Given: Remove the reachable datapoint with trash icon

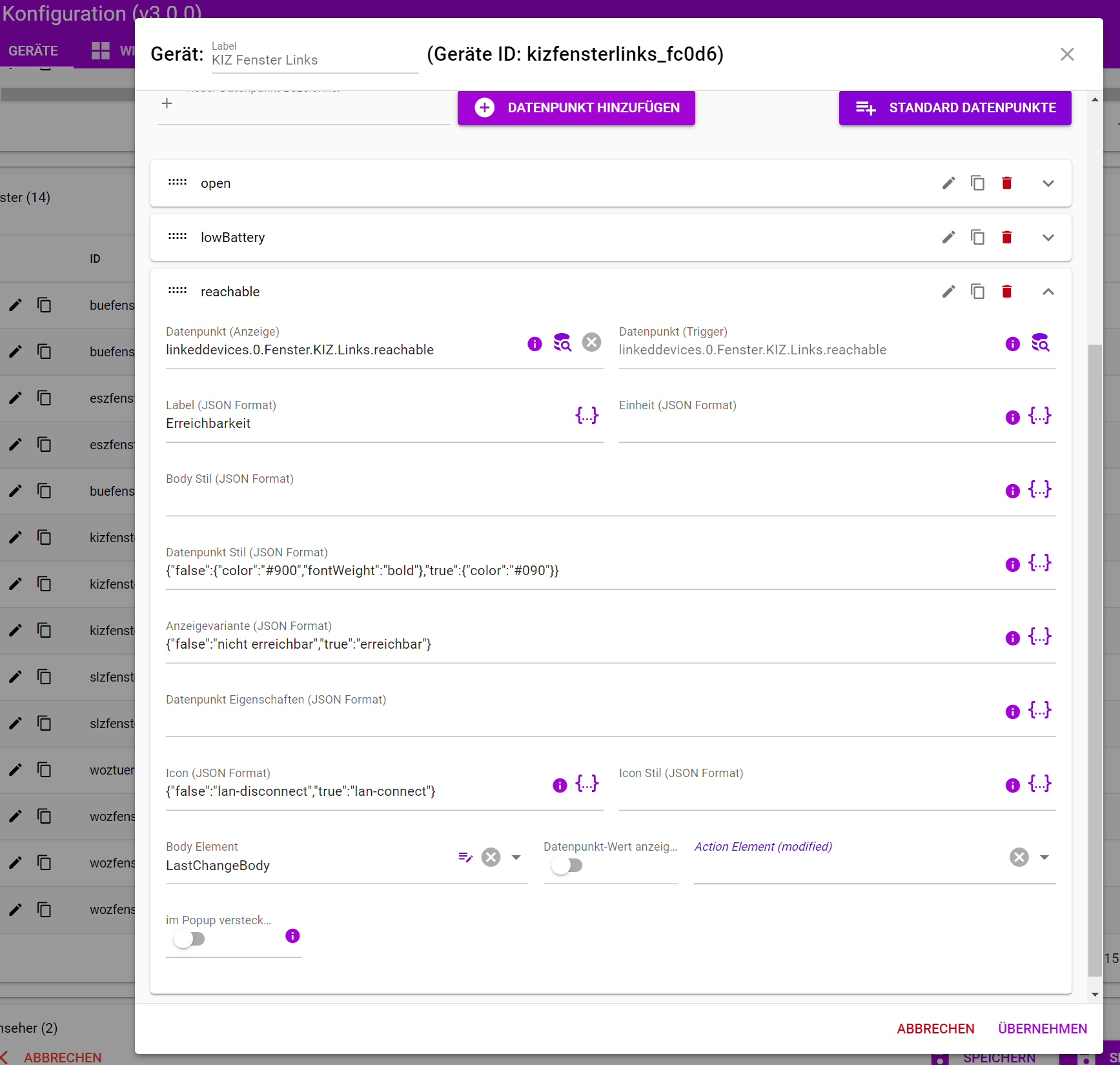Looking at the screenshot, I should pos(1006,292).
